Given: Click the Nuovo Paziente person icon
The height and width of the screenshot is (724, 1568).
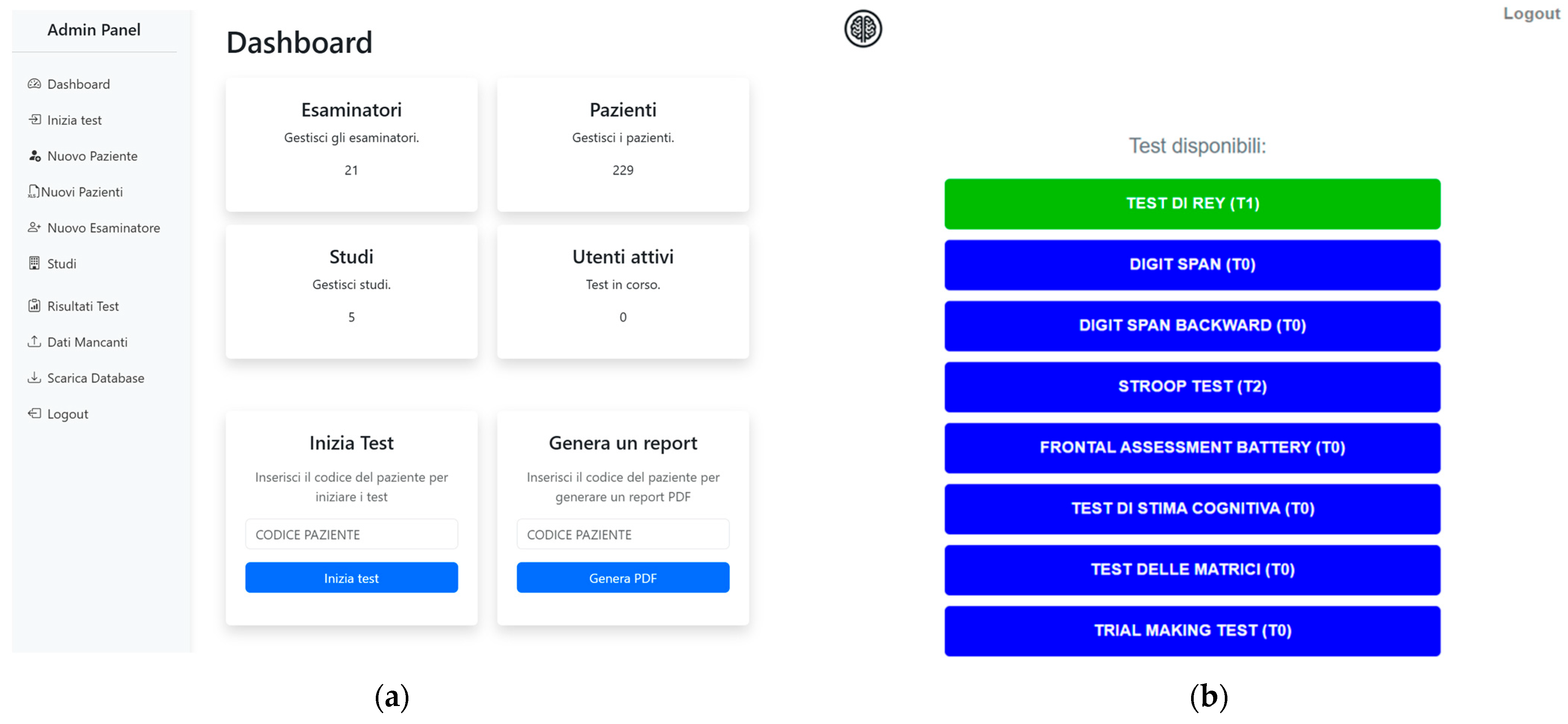Looking at the screenshot, I should point(35,156).
